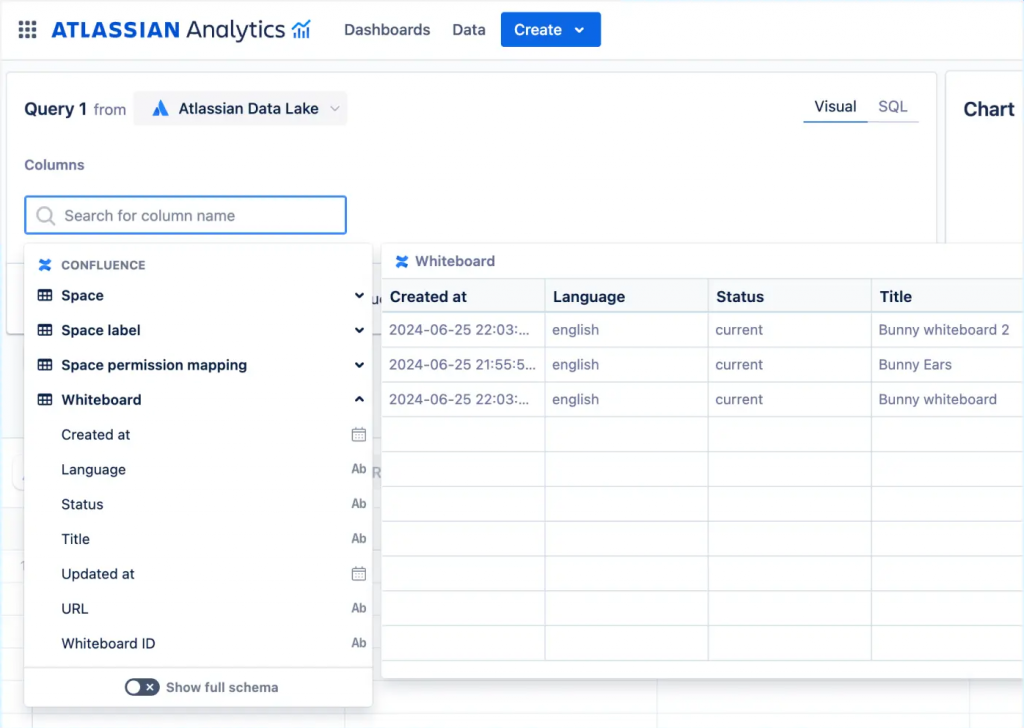Click the Ab type icon next to URL

click(x=359, y=608)
